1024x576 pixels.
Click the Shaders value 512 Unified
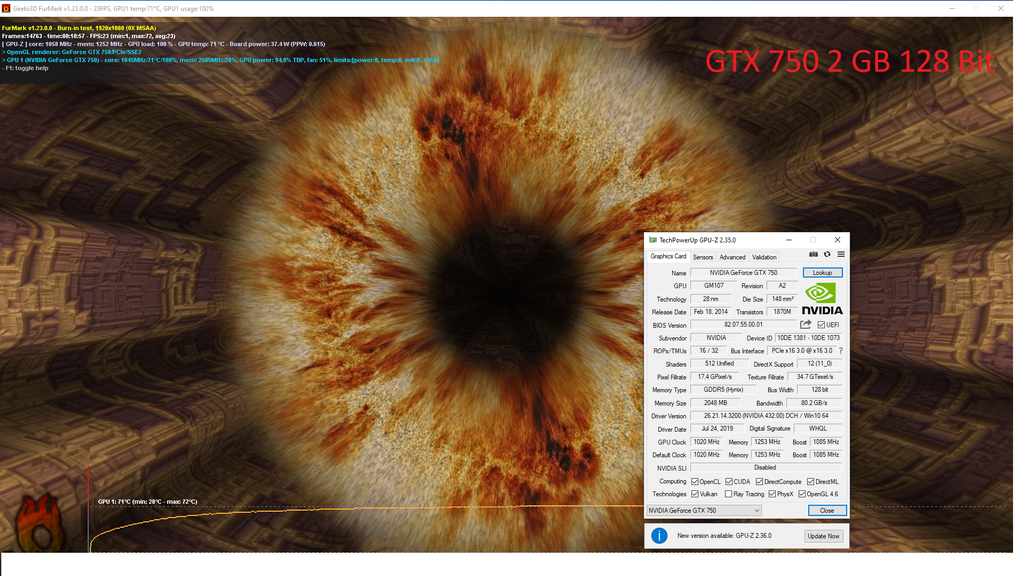(719, 364)
